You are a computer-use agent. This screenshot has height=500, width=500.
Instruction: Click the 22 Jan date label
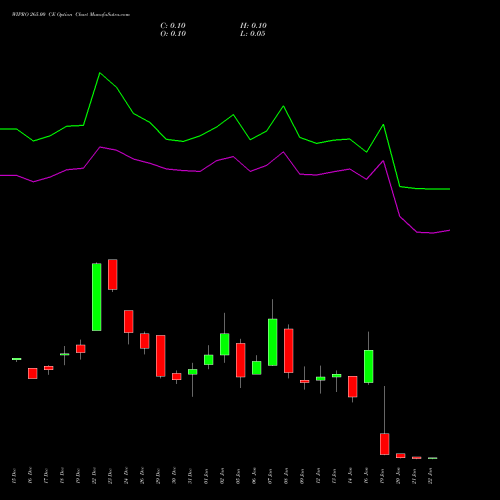point(430,476)
